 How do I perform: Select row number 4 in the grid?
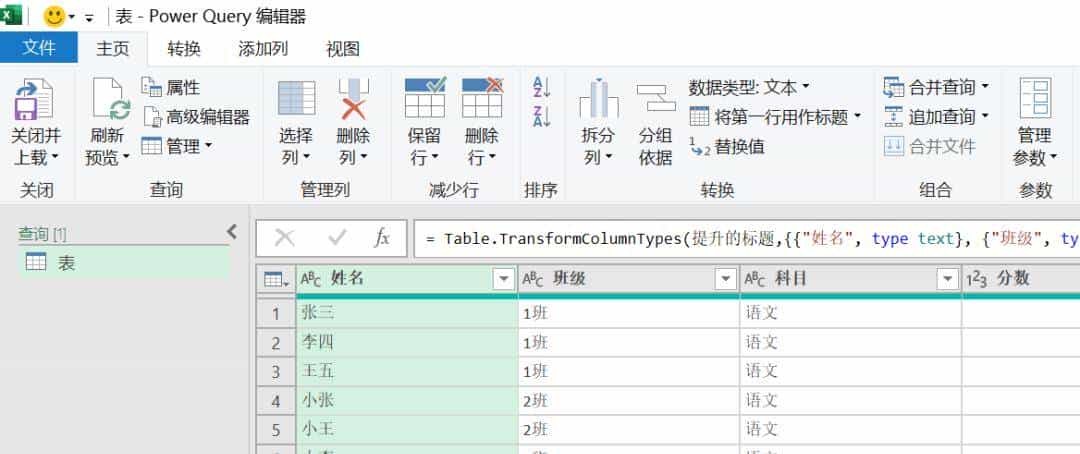[276, 401]
